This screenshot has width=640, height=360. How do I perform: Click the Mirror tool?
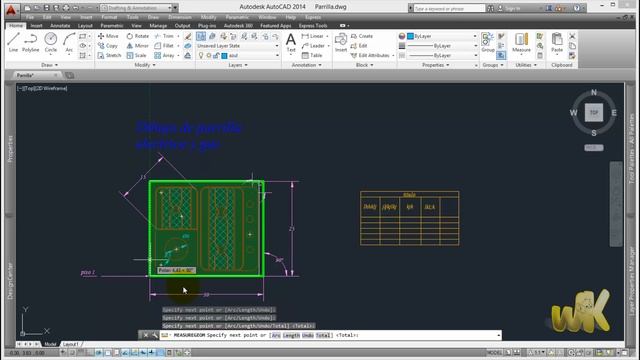tap(138, 46)
